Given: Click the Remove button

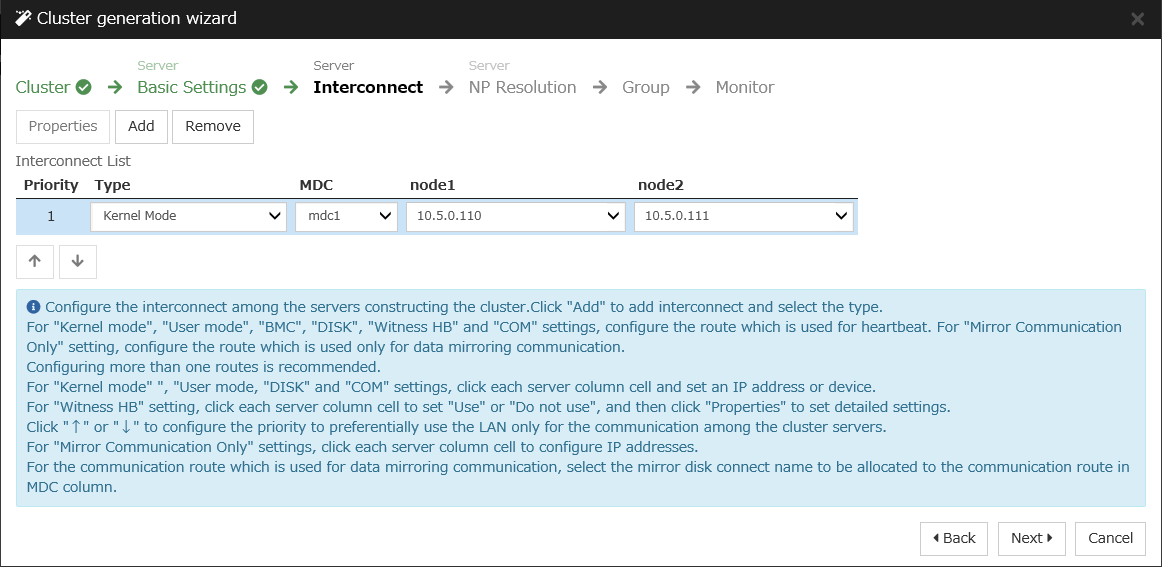Looking at the screenshot, I should point(213,126).
